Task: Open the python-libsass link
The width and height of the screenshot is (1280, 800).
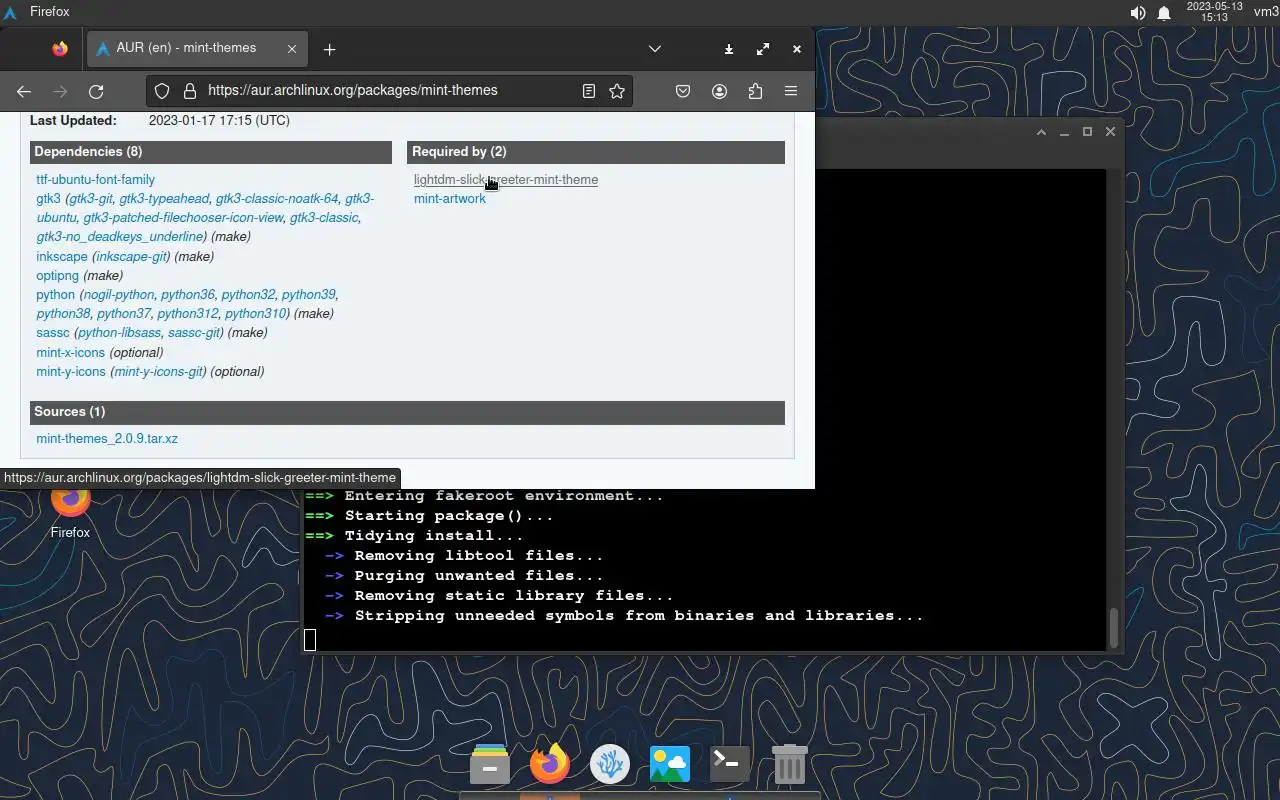Action: (x=119, y=333)
